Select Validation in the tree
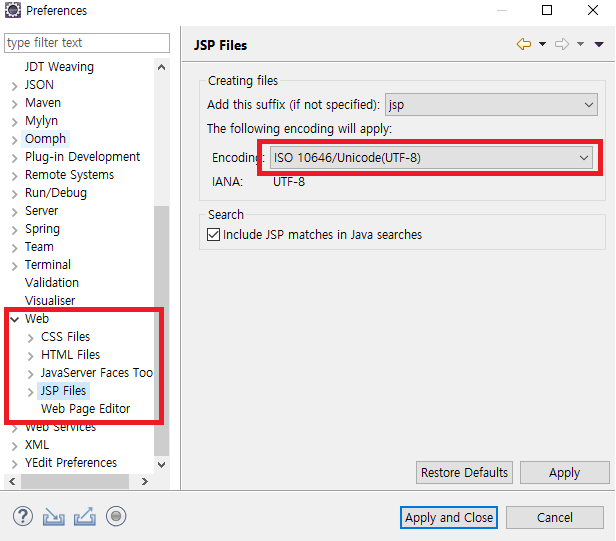Viewport: 616px width, 541px height. 52,282
